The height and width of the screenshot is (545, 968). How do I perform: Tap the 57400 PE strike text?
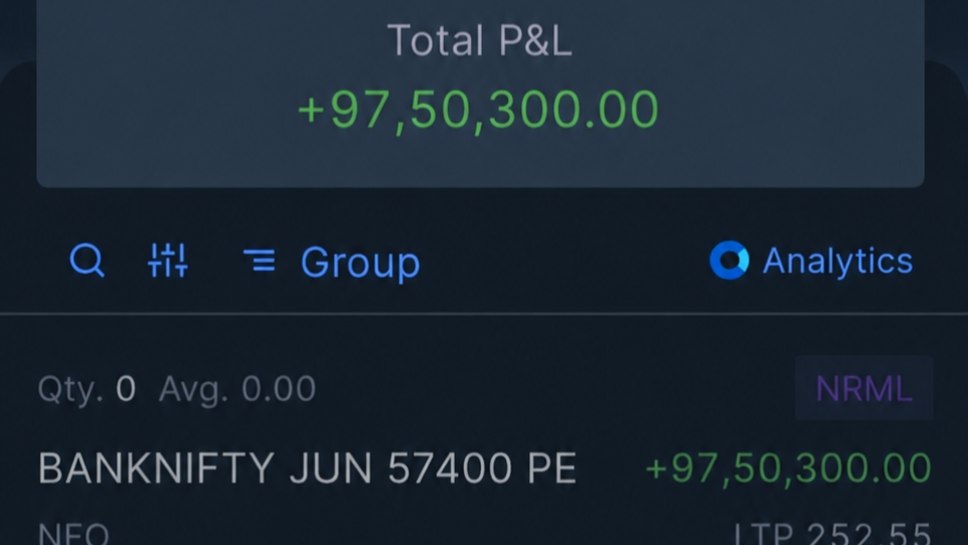pyautogui.click(x=482, y=468)
